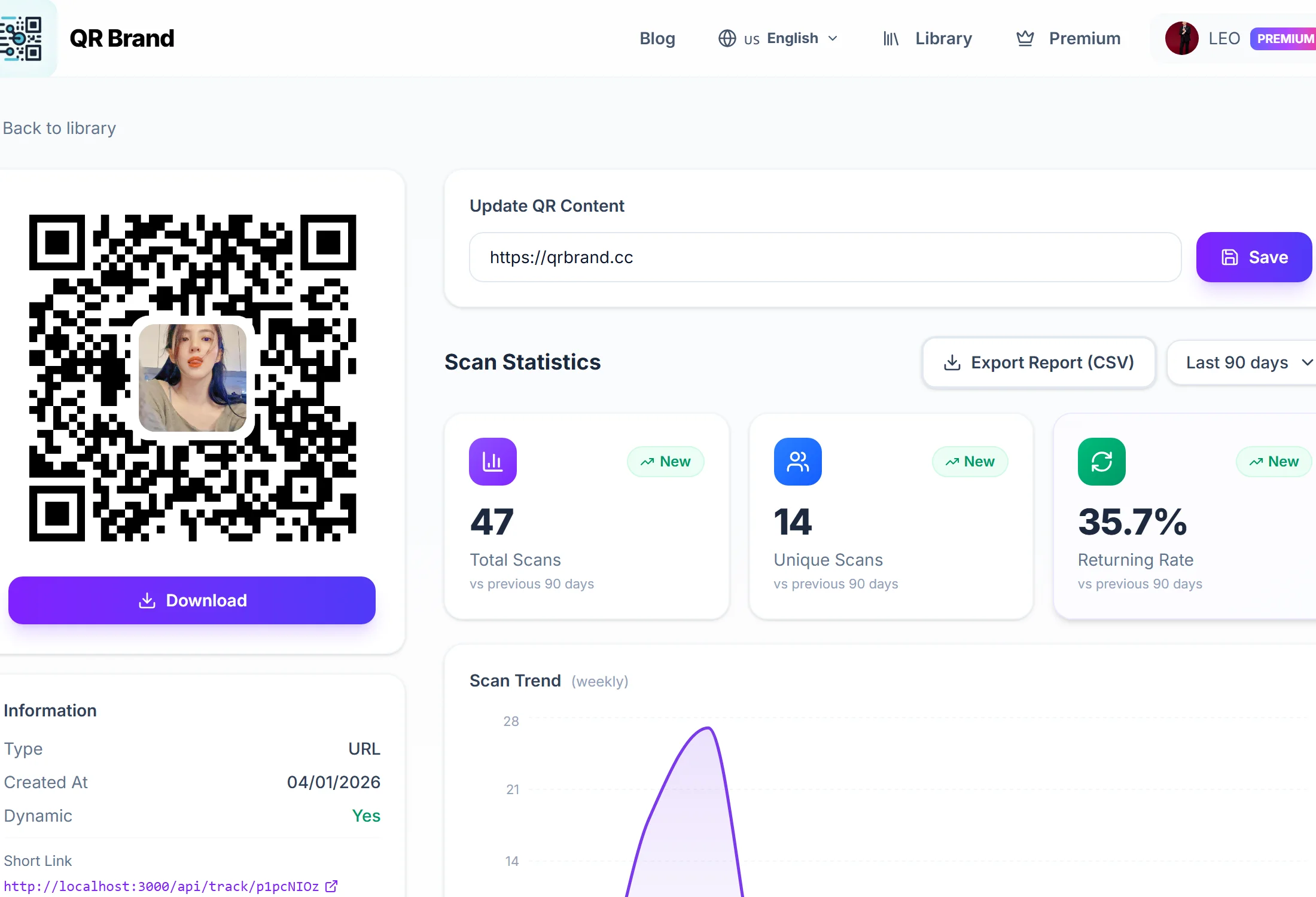Click the 47 Total Scans value

point(492,522)
